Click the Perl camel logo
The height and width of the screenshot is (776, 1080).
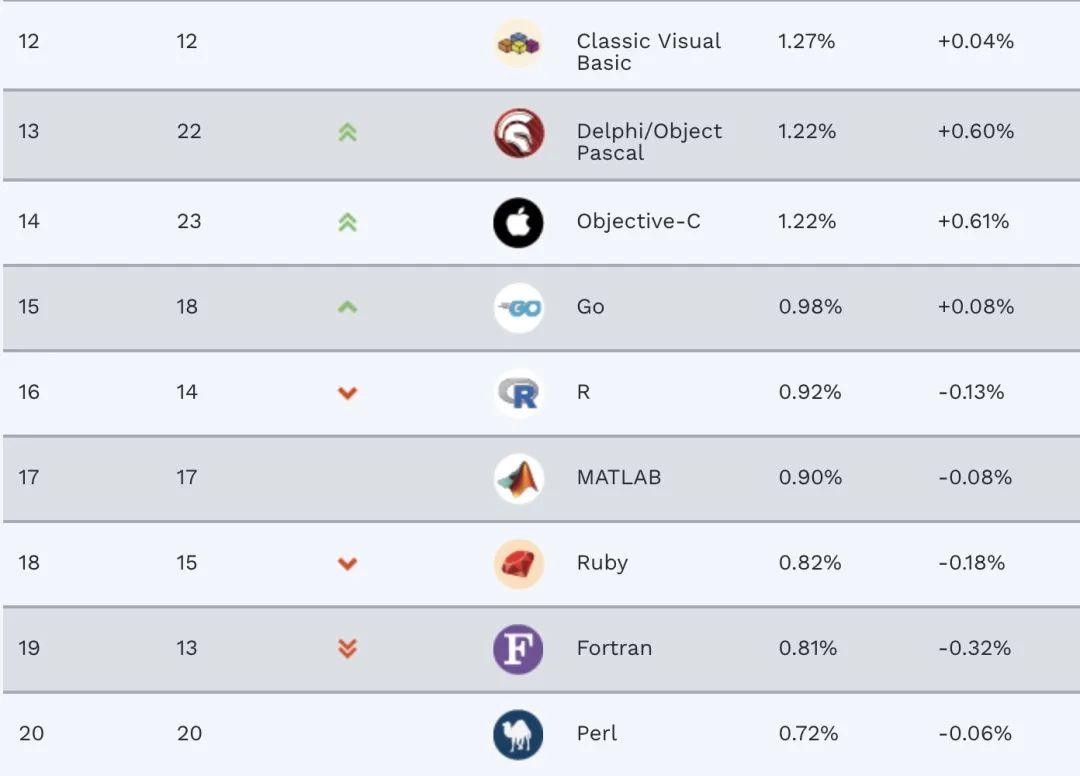(518, 734)
